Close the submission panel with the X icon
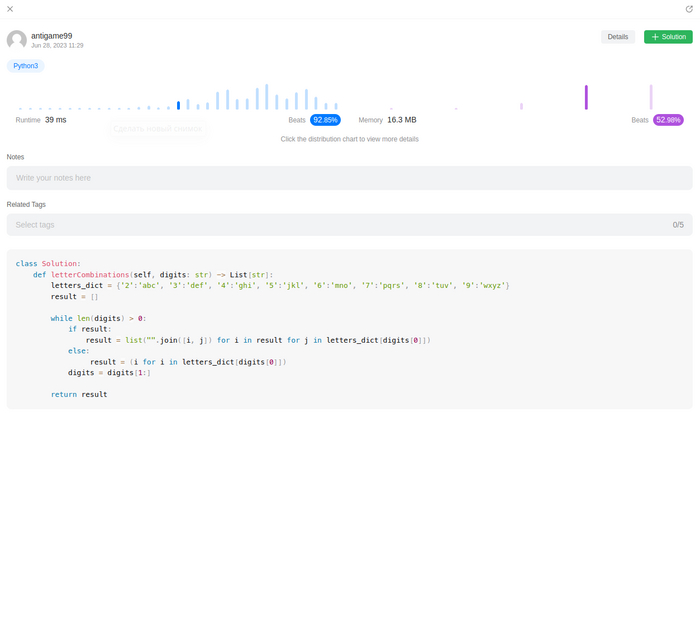This screenshot has height=644, width=700. pos(10,9)
